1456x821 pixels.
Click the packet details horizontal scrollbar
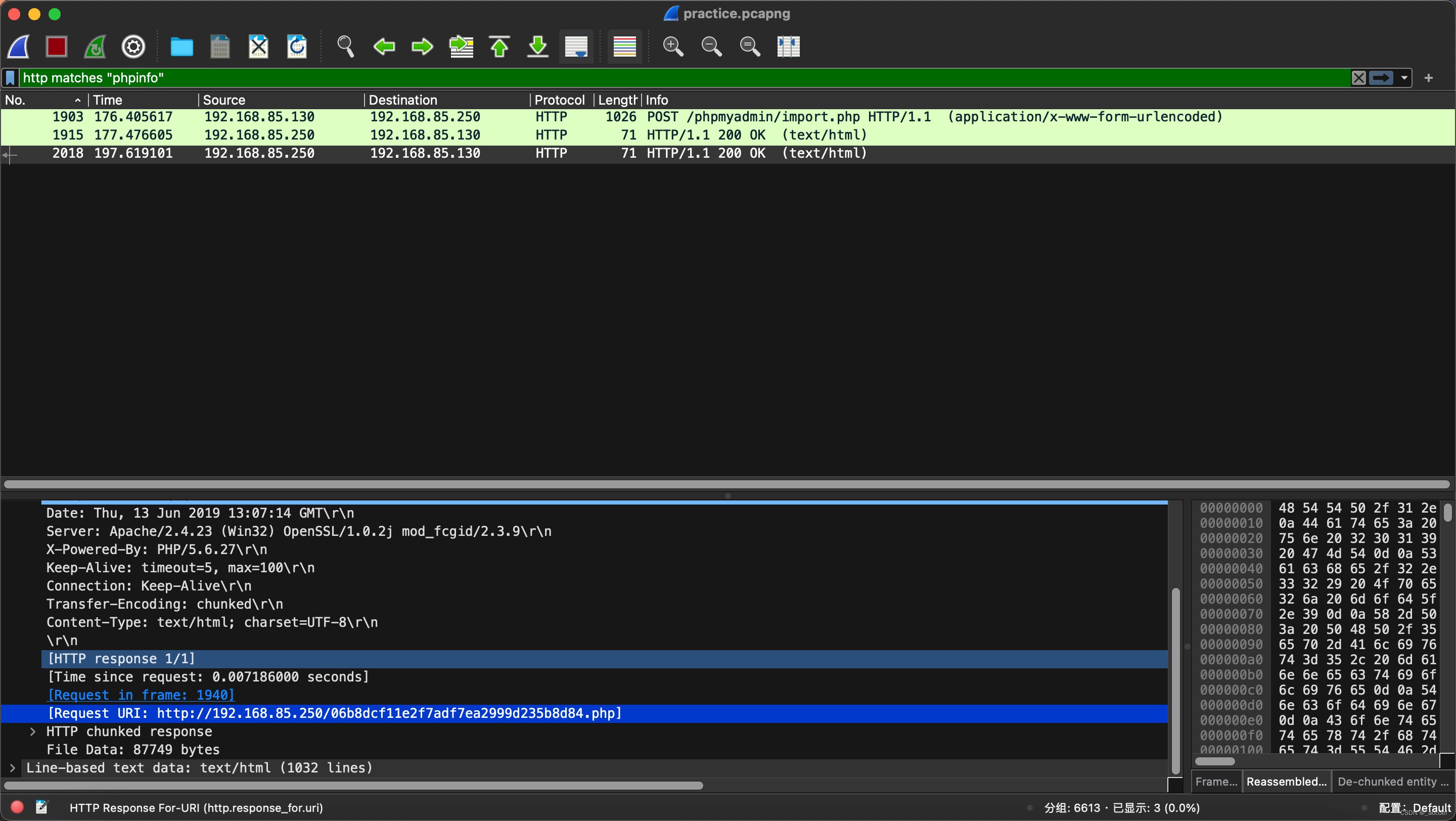pyautogui.click(x=353, y=786)
